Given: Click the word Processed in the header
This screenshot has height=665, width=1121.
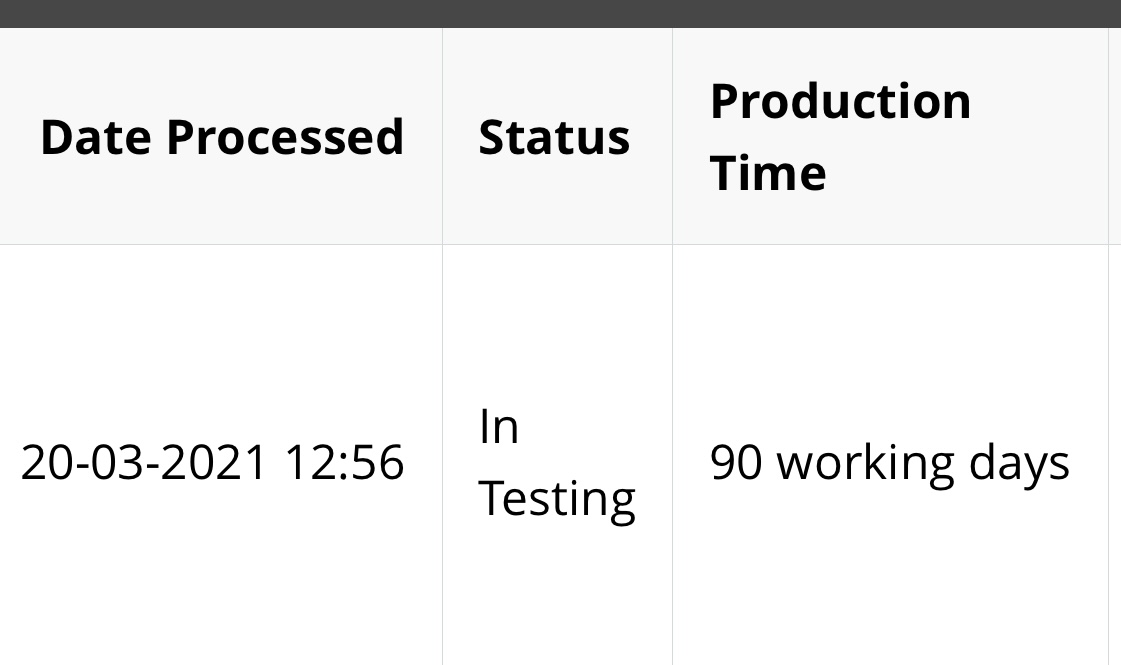Looking at the screenshot, I should click(285, 137).
